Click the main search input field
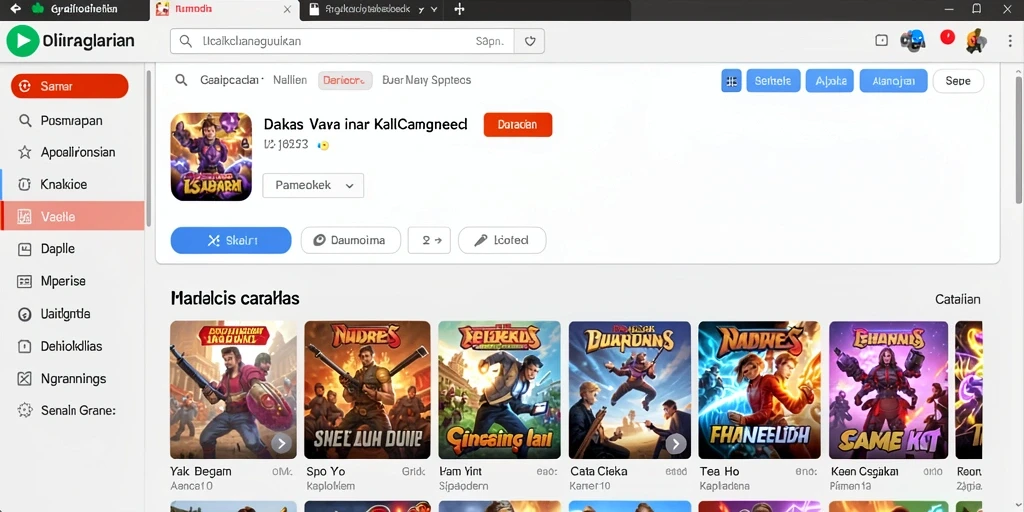This screenshot has height=512, width=1024. 343,41
